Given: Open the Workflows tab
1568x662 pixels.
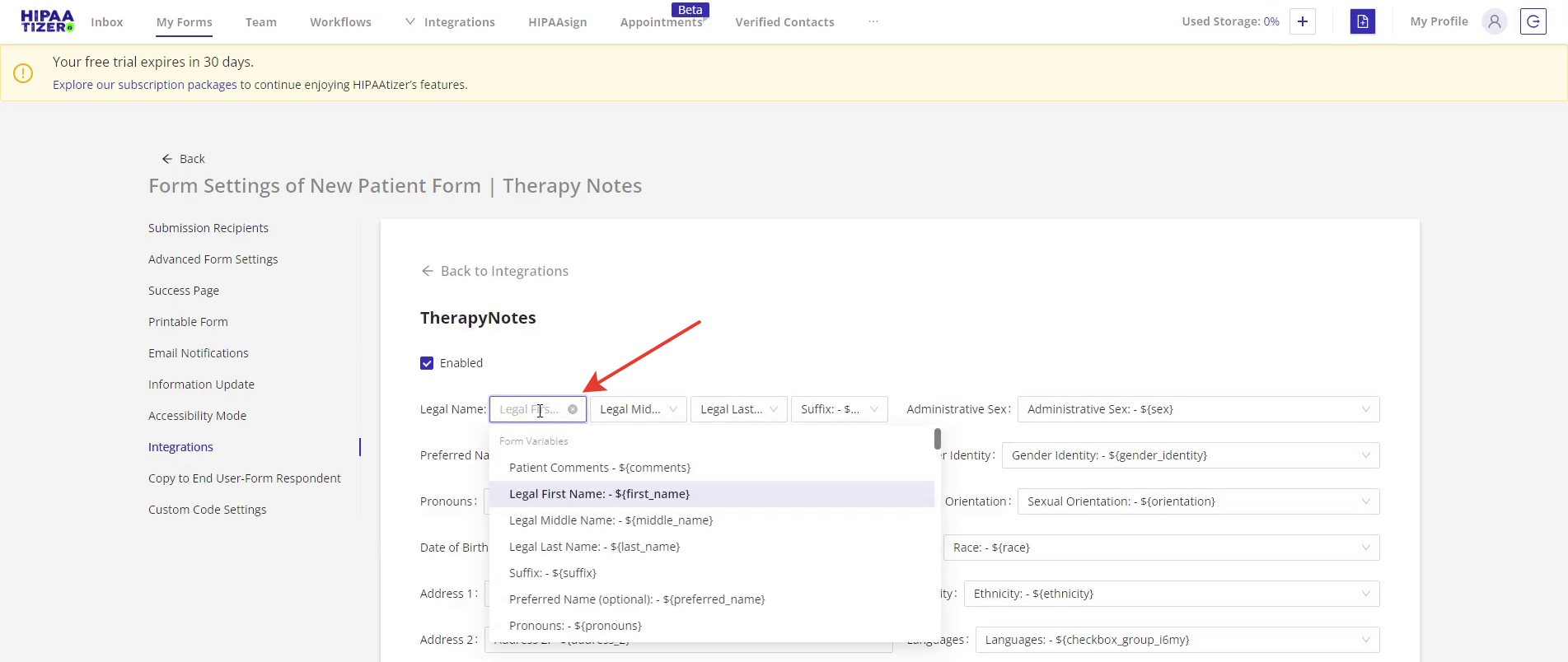Looking at the screenshot, I should point(340,22).
